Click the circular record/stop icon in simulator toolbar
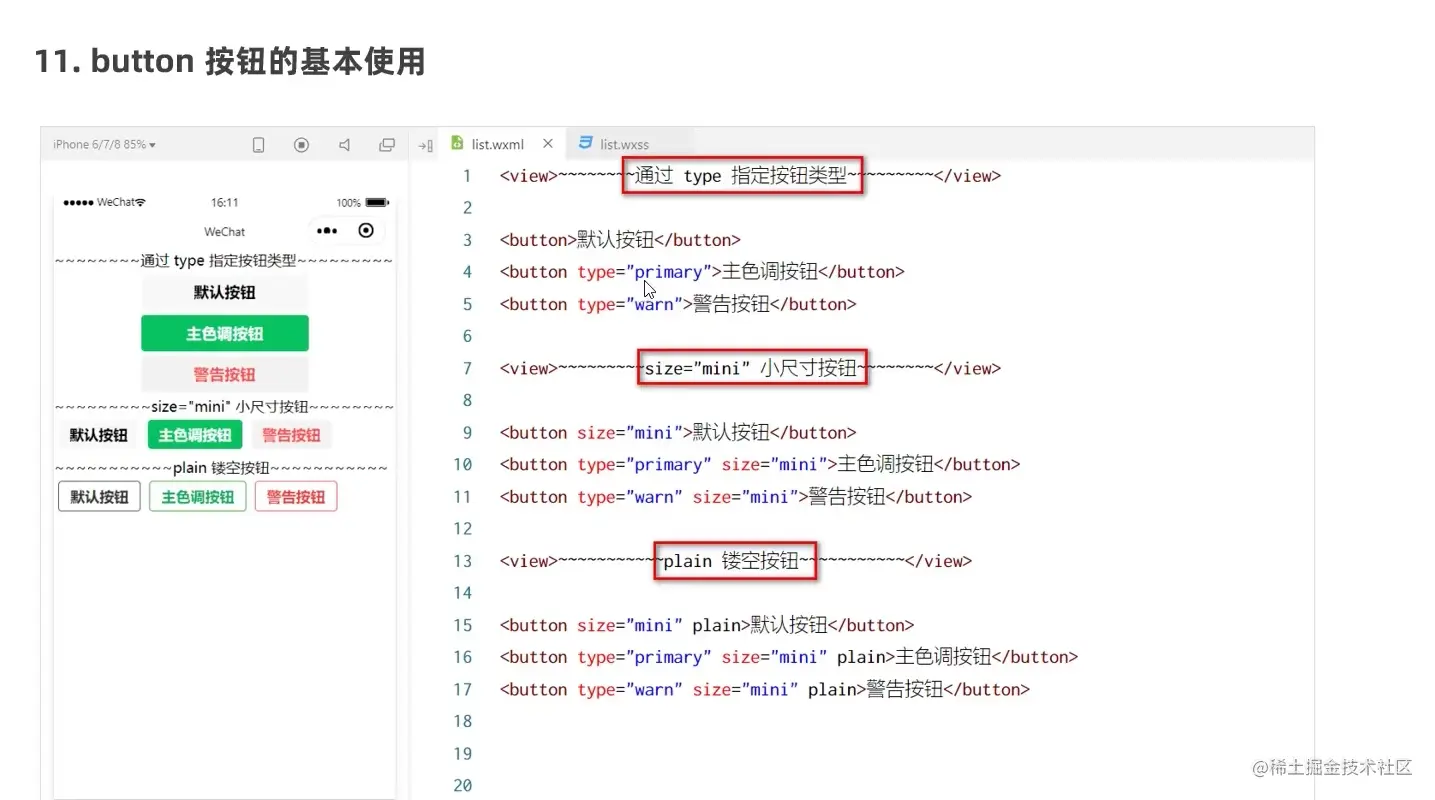This screenshot has width=1435, height=800. tap(301, 145)
